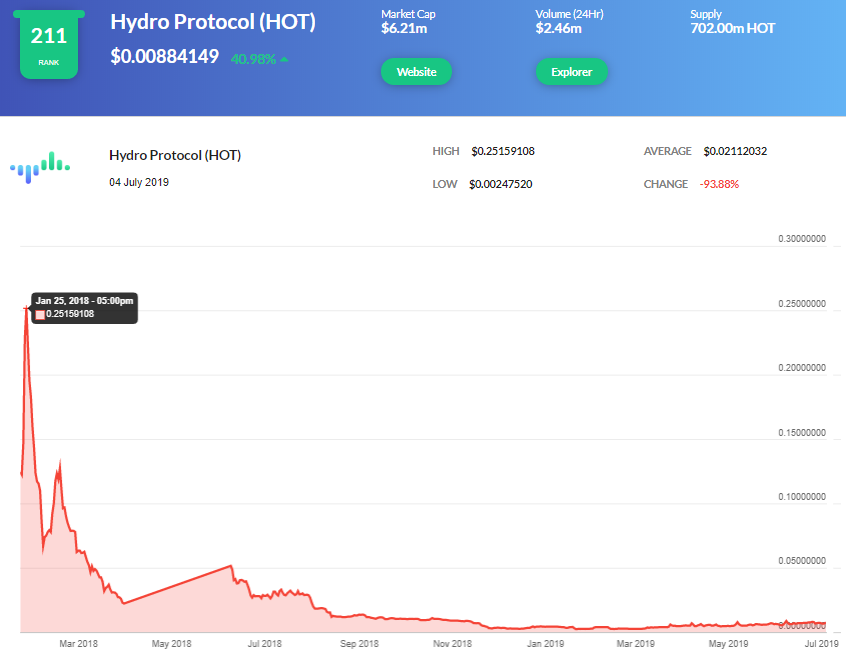Click the 0.30000000 y-axis label

click(x=802, y=239)
